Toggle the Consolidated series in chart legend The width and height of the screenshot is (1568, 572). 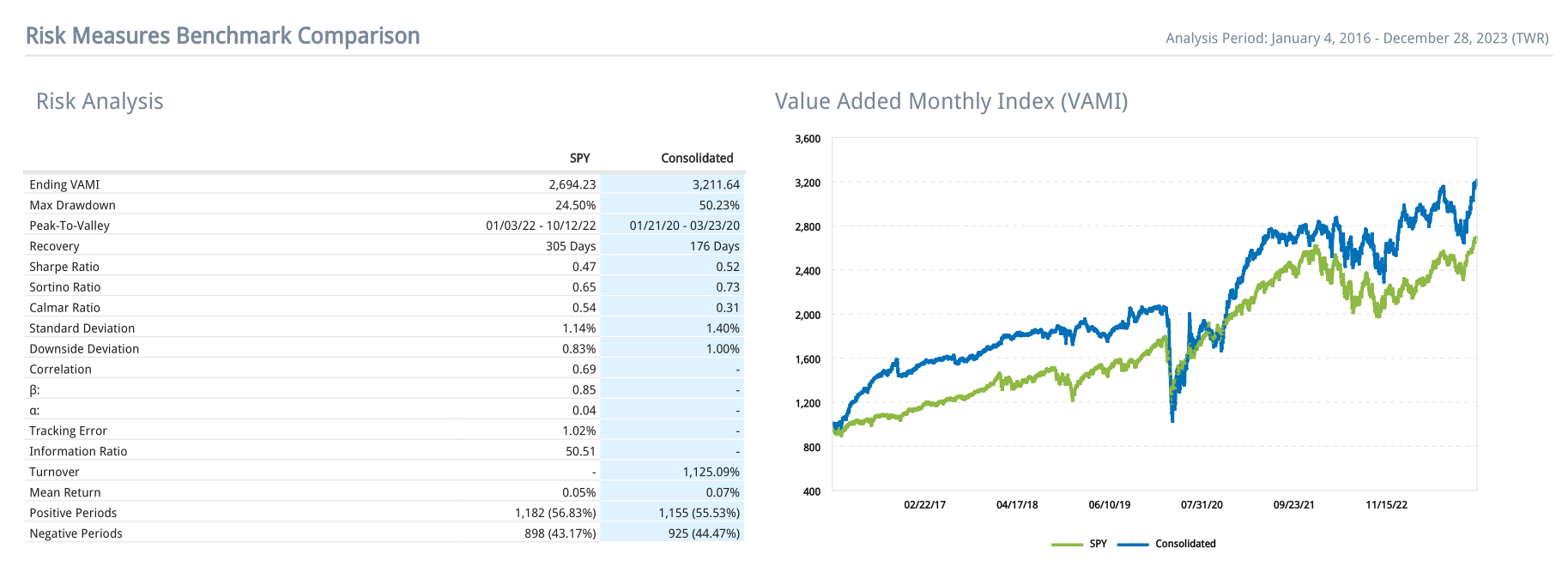coord(1184,544)
